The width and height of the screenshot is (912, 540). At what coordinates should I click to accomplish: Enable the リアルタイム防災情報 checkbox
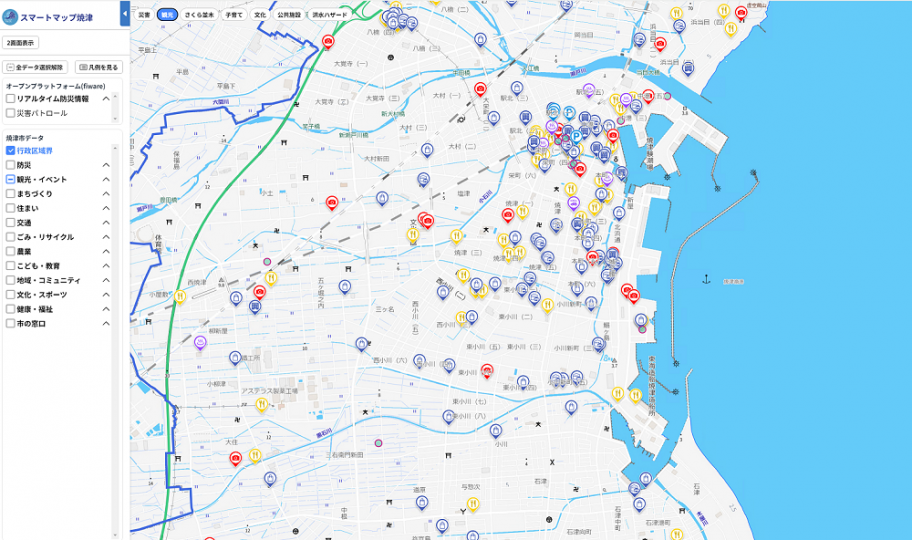[10, 99]
